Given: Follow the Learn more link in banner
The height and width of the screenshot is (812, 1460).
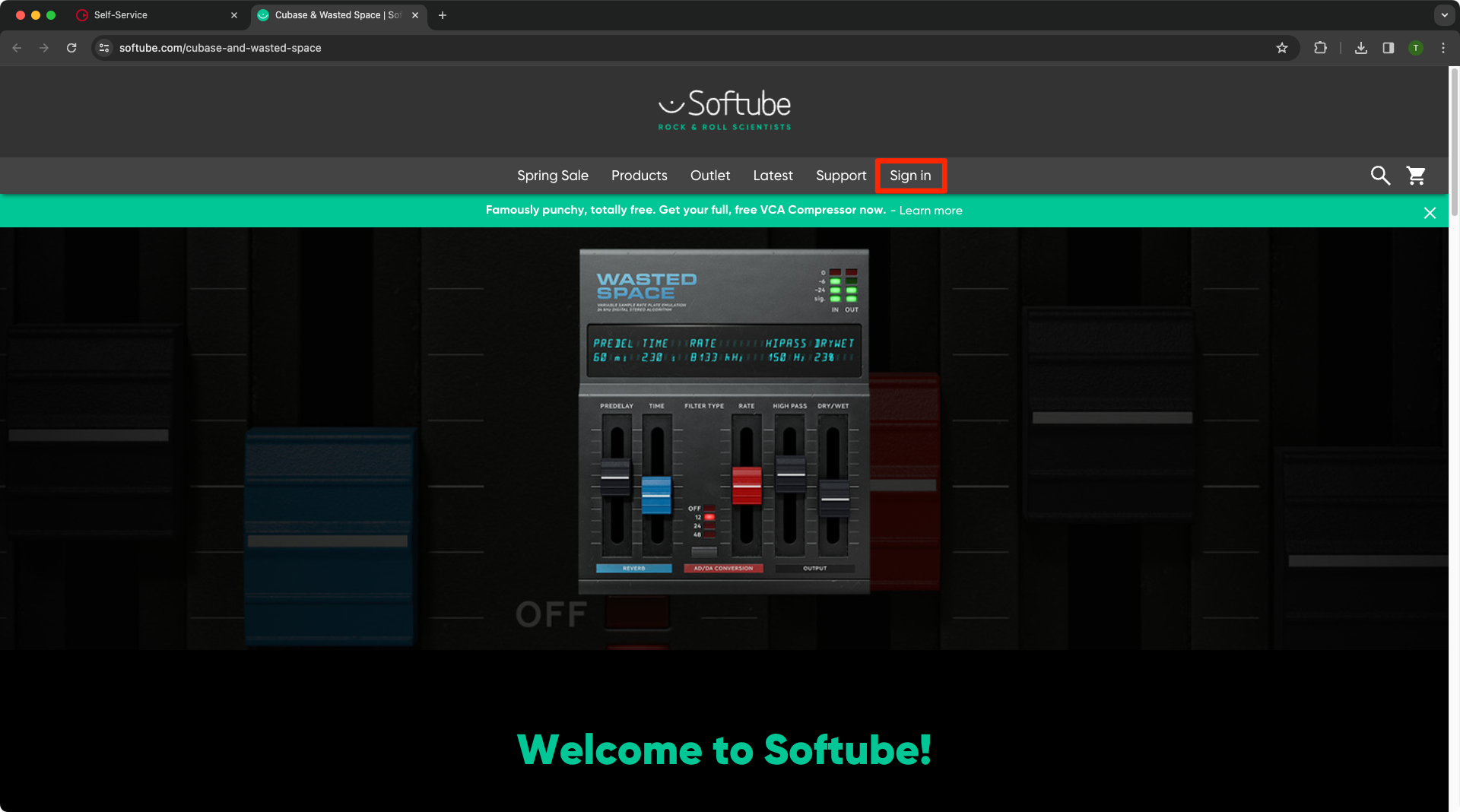Looking at the screenshot, I should click(x=931, y=211).
